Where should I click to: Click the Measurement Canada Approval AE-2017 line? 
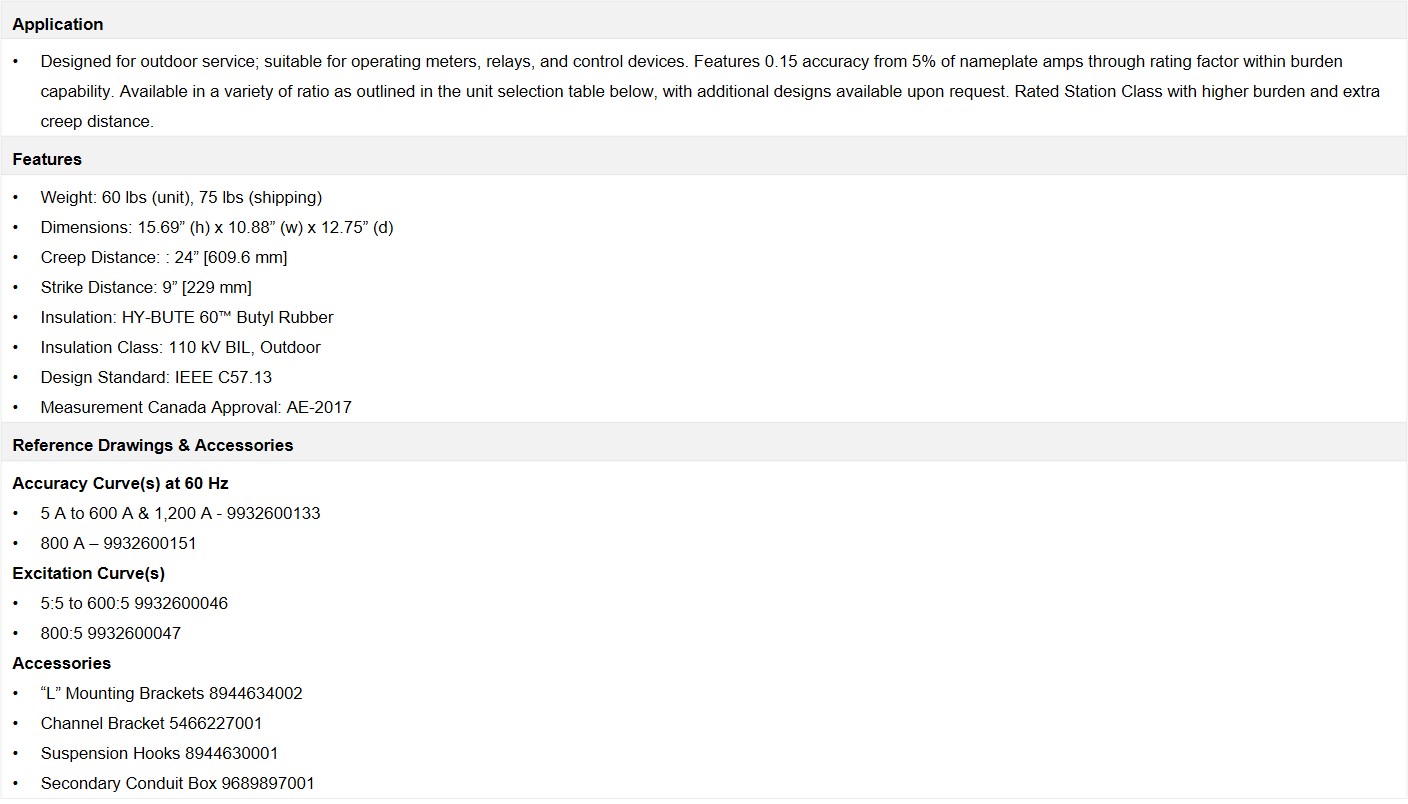pos(196,407)
